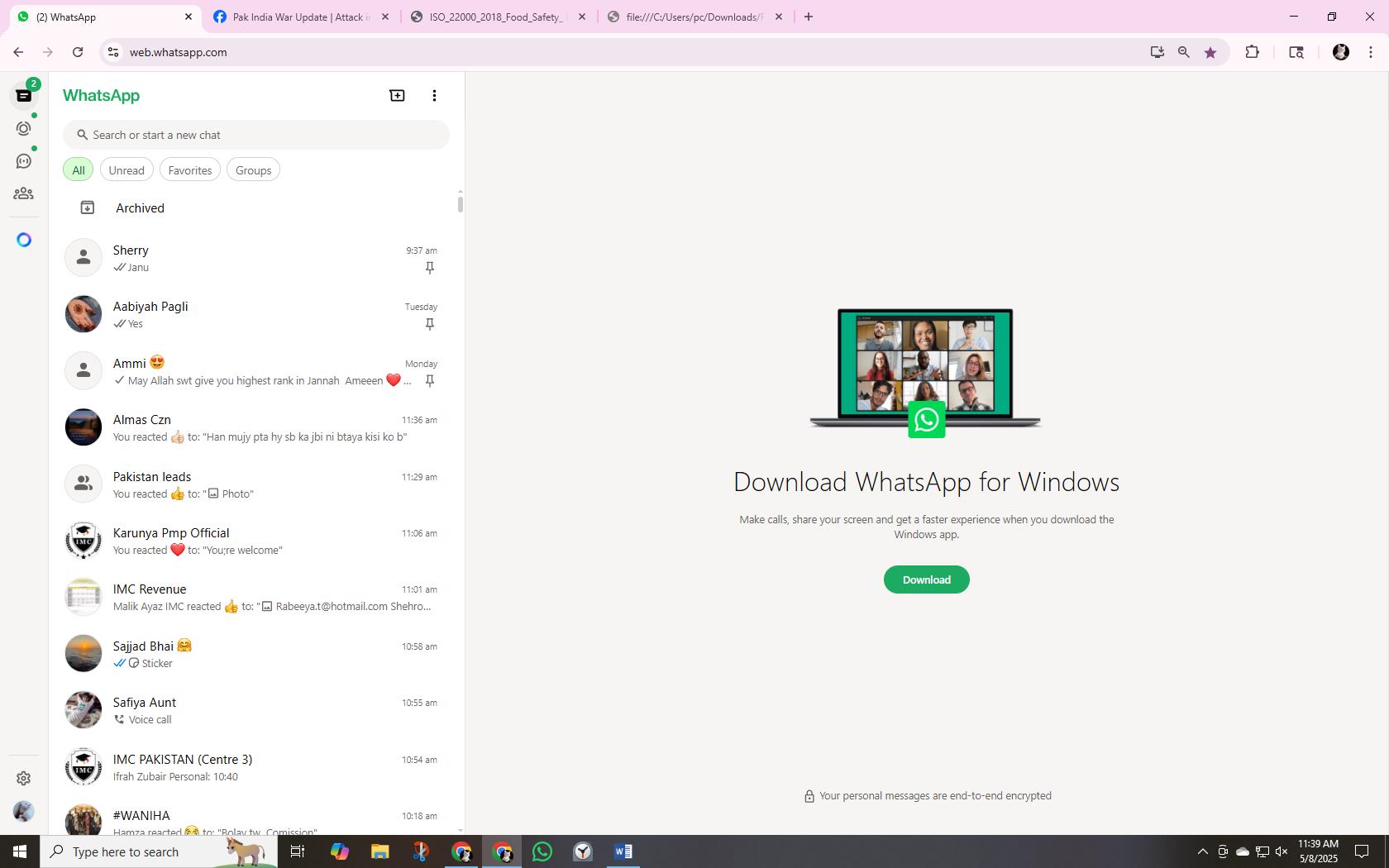1389x868 pixels.
Task: Switch to ISO_22000_2018_Food_Safety tab
Action: tap(496, 17)
